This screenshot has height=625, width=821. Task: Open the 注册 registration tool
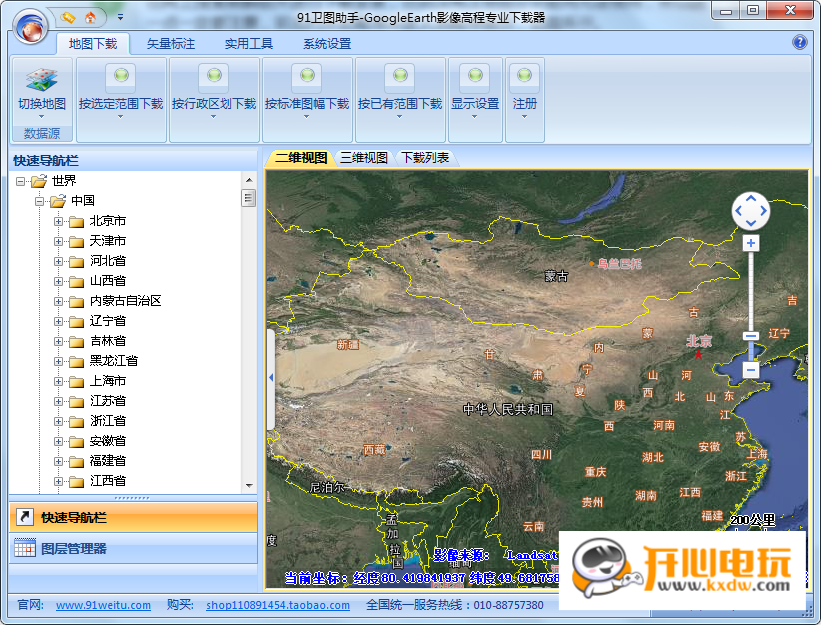point(523,90)
